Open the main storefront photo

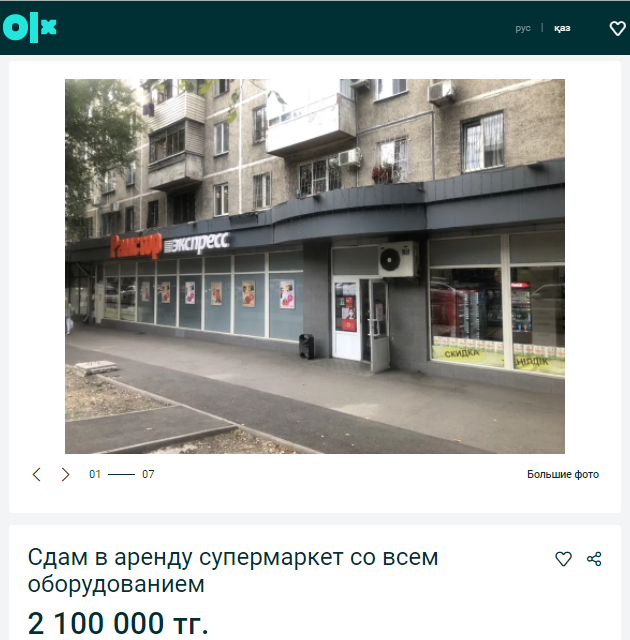pyautogui.click(x=315, y=266)
